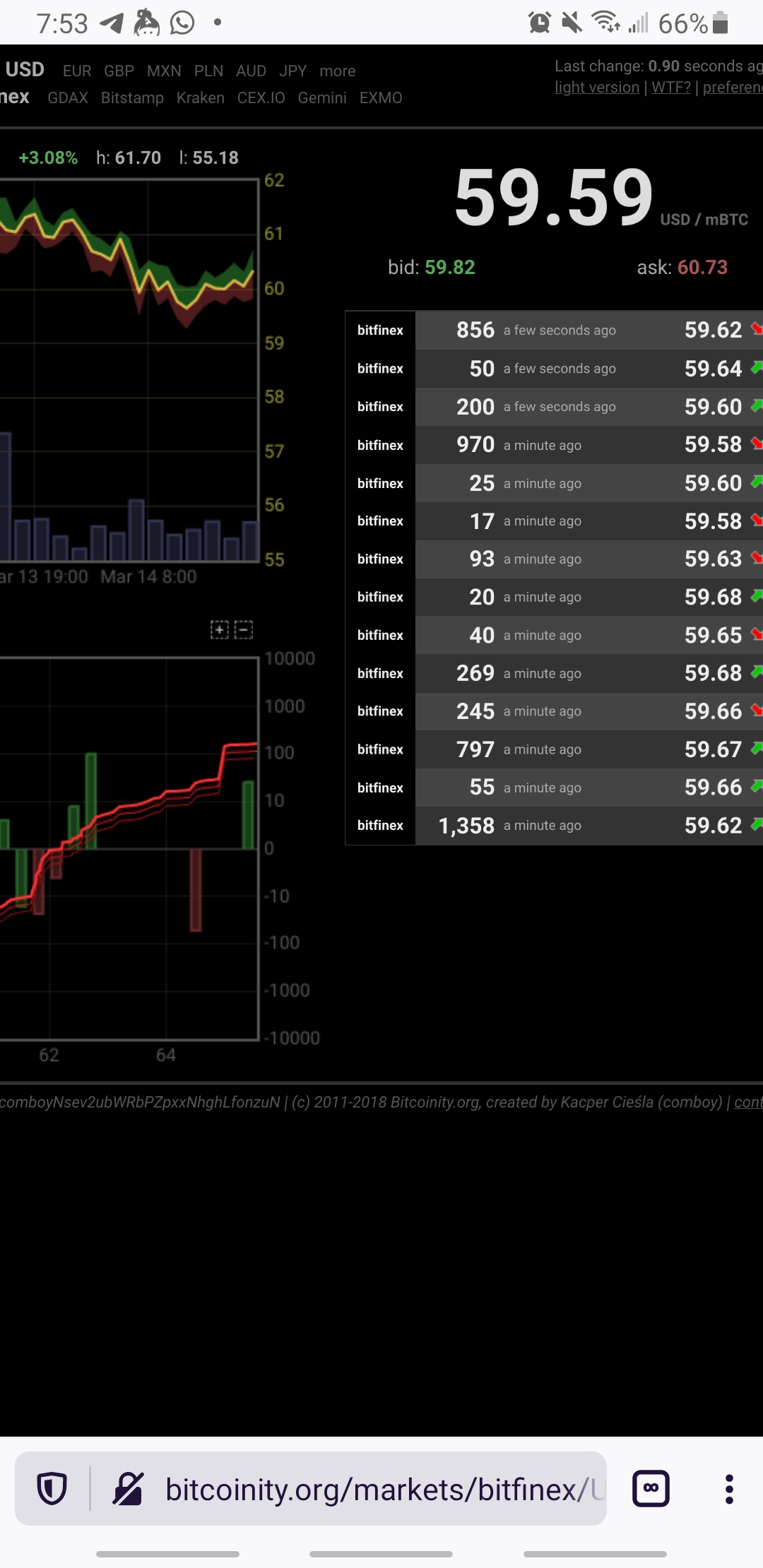Tap the high value 61.70
The width and height of the screenshot is (763, 1568).
(x=138, y=158)
